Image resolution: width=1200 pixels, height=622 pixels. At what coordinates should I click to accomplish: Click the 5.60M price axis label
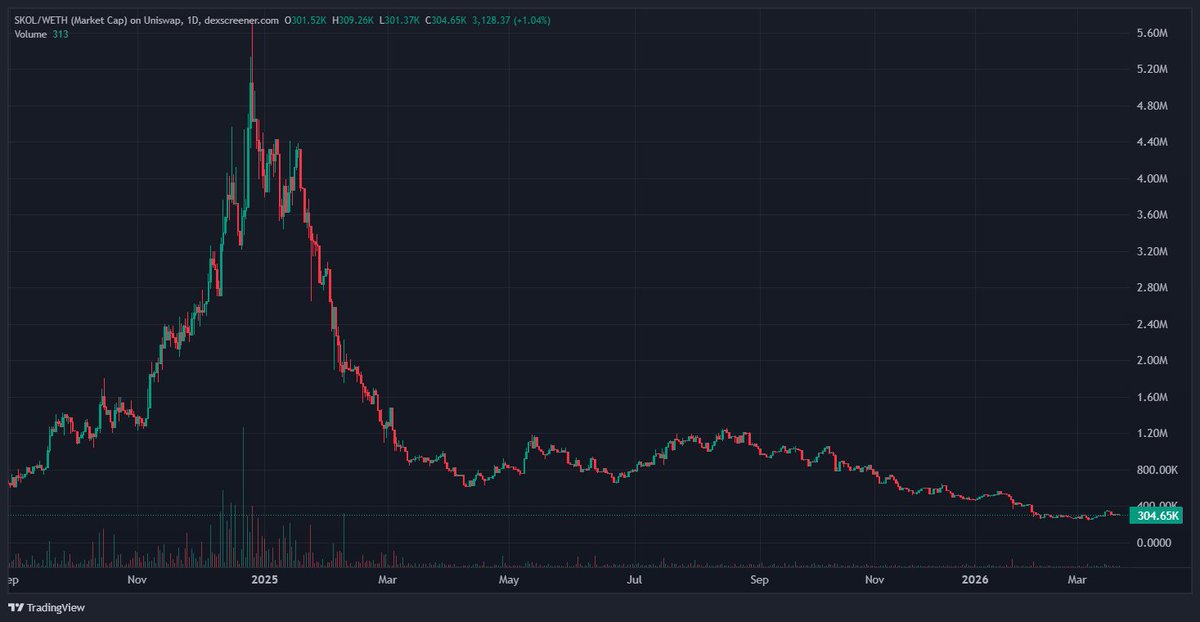click(x=1154, y=34)
